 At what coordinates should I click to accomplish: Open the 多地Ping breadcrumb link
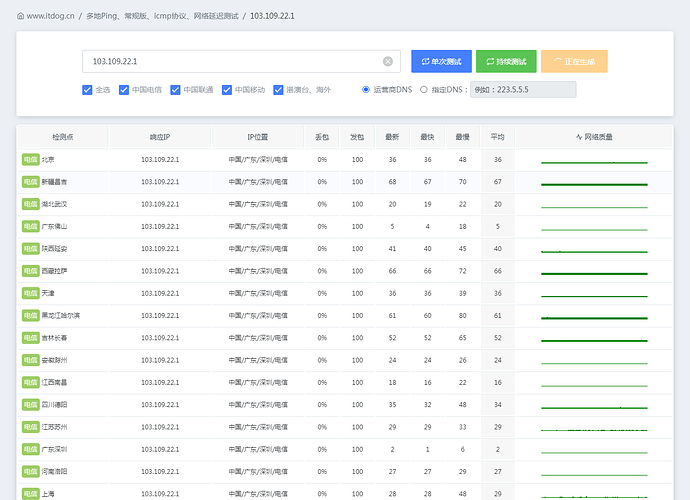162,16
